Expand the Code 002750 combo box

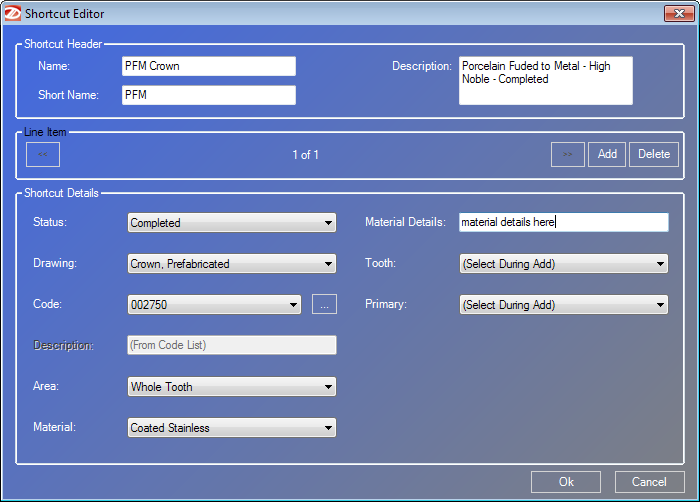coord(214,305)
